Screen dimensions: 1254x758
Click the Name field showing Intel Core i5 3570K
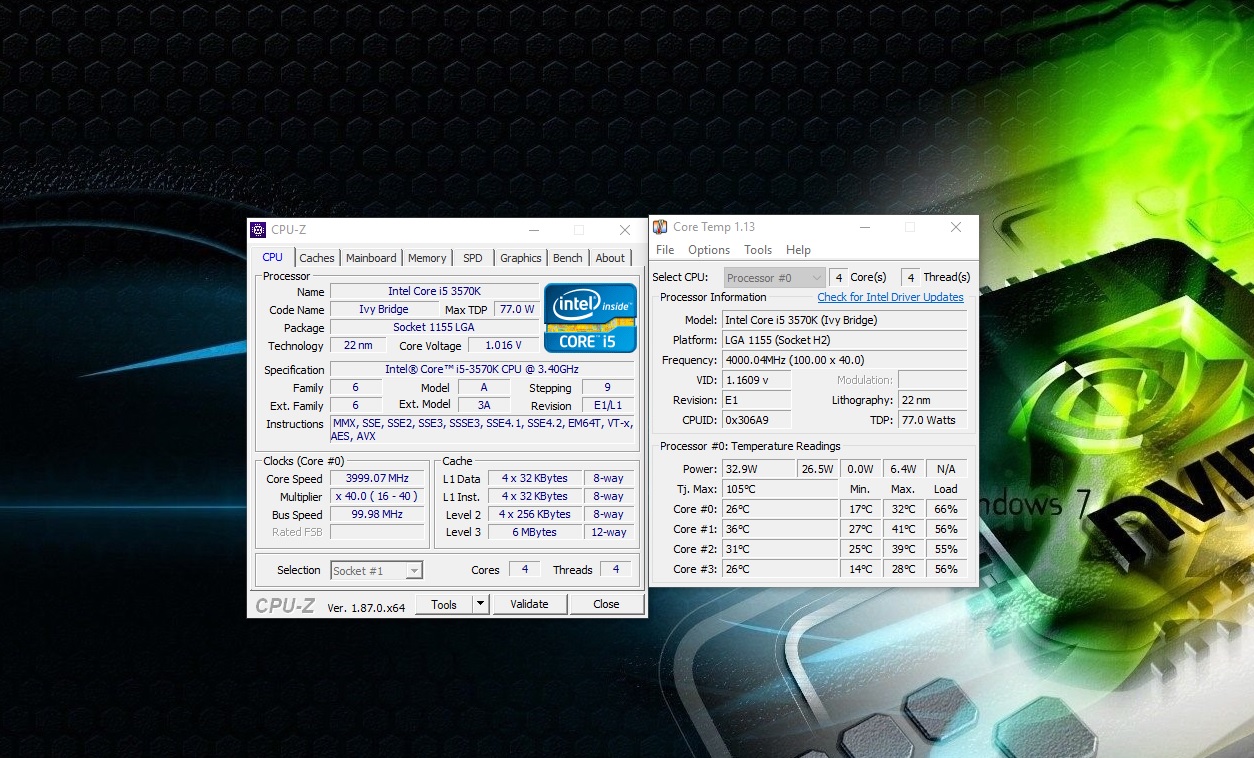click(x=434, y=291)
